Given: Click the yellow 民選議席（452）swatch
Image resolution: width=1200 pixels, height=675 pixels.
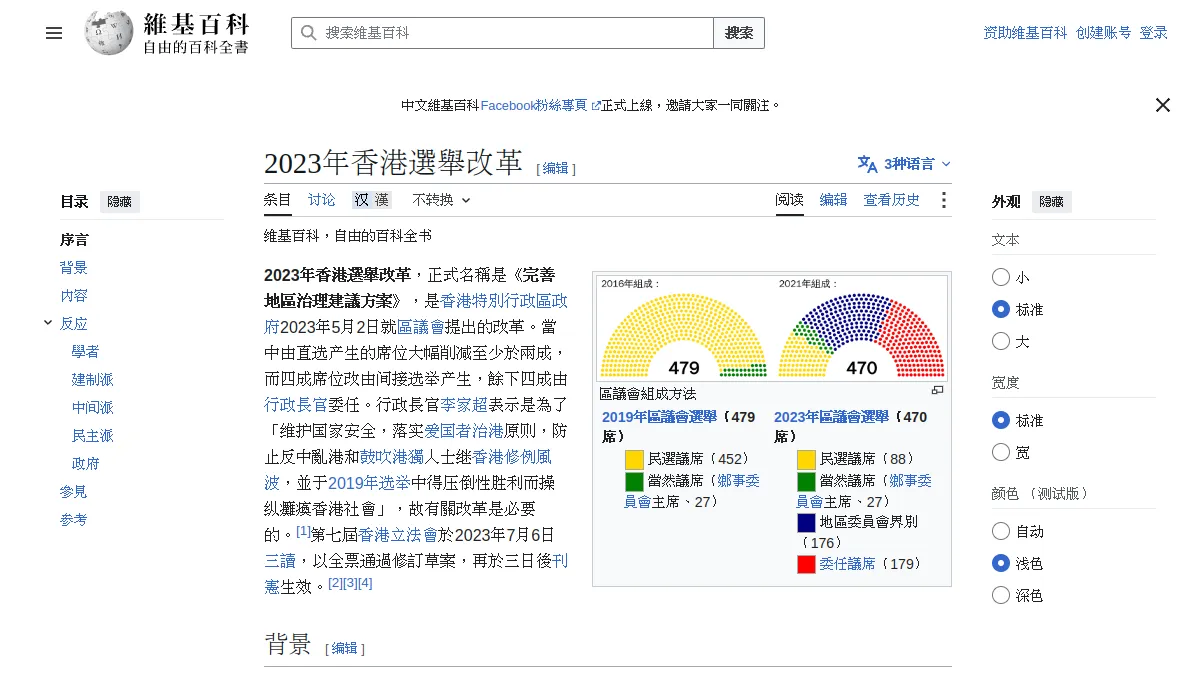Looking at the screenshot, I should click(634, 459).
